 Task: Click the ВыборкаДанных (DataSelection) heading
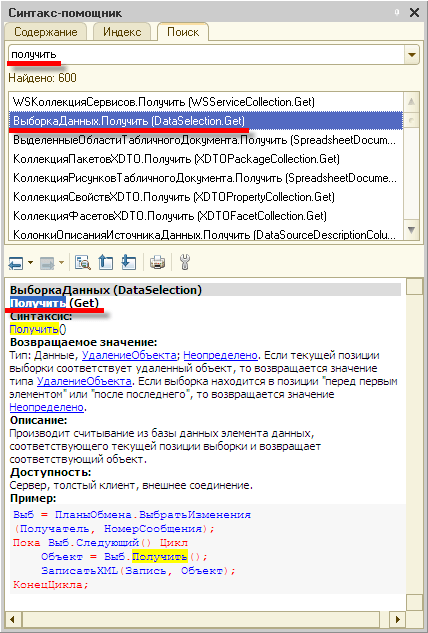[105, 290]
